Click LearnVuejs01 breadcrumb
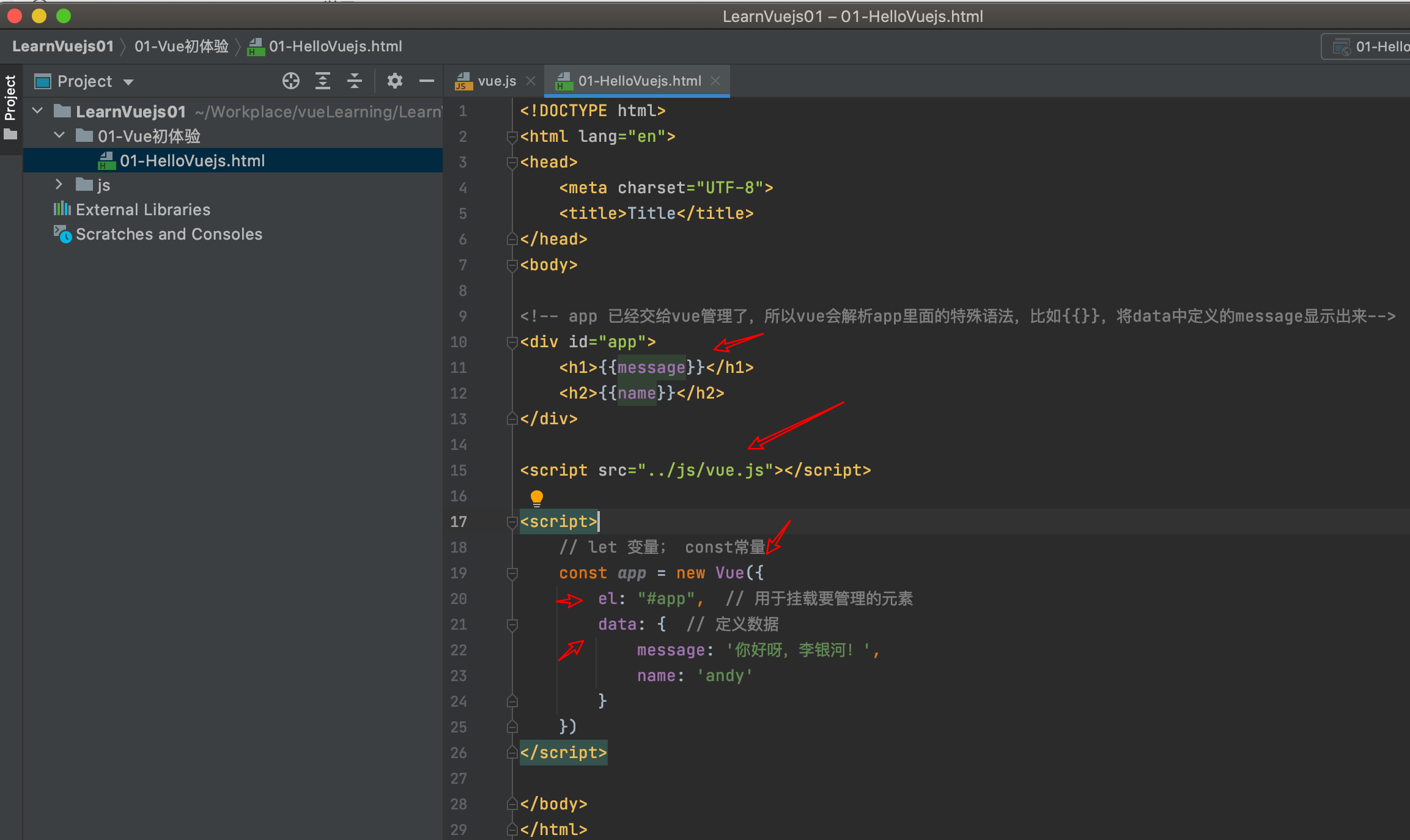Screen dimensions: 1410x840 click(x=63, y=46)
